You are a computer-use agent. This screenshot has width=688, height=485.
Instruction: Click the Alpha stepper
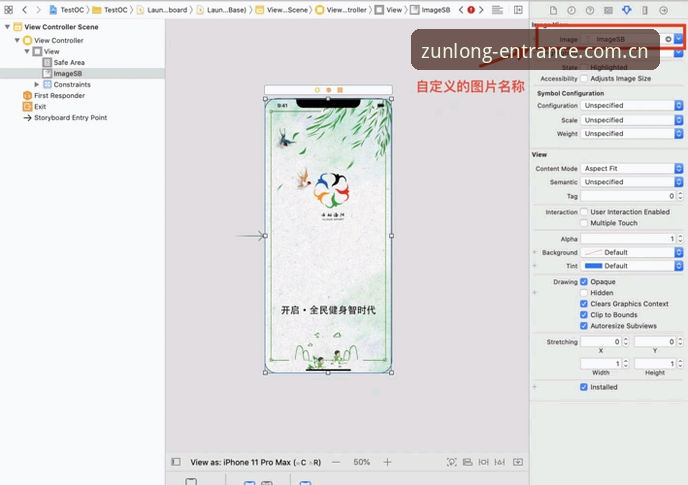(680, 239)
